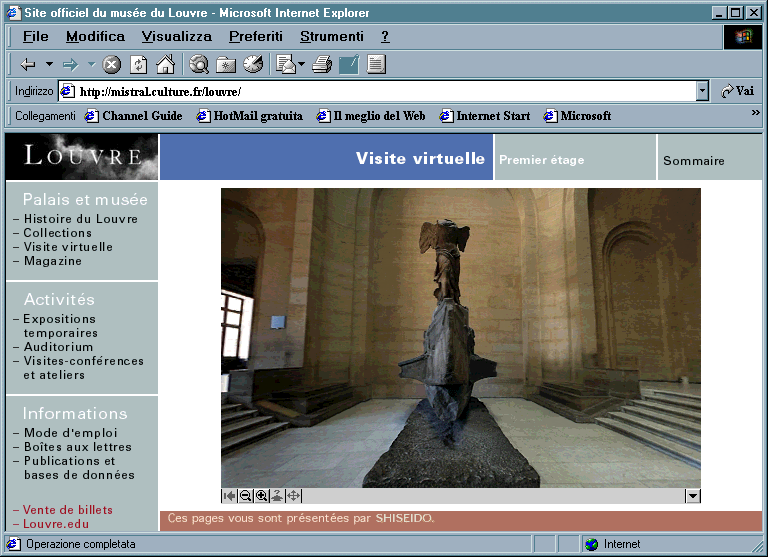Viewport: 768px width, 557px height.
Task: Go back with the Back arrow
Action: point(28,64)
